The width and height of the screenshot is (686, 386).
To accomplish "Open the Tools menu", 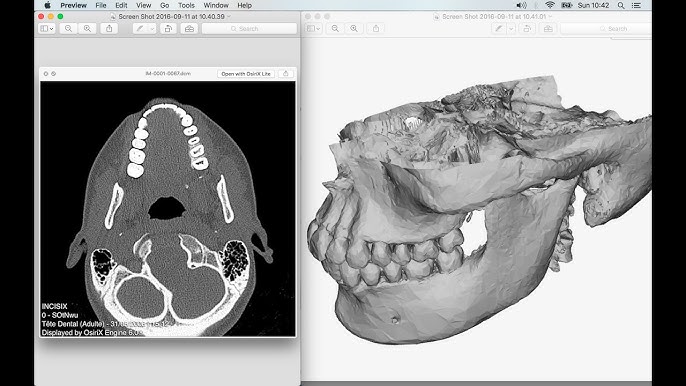I will pos(186,5).
